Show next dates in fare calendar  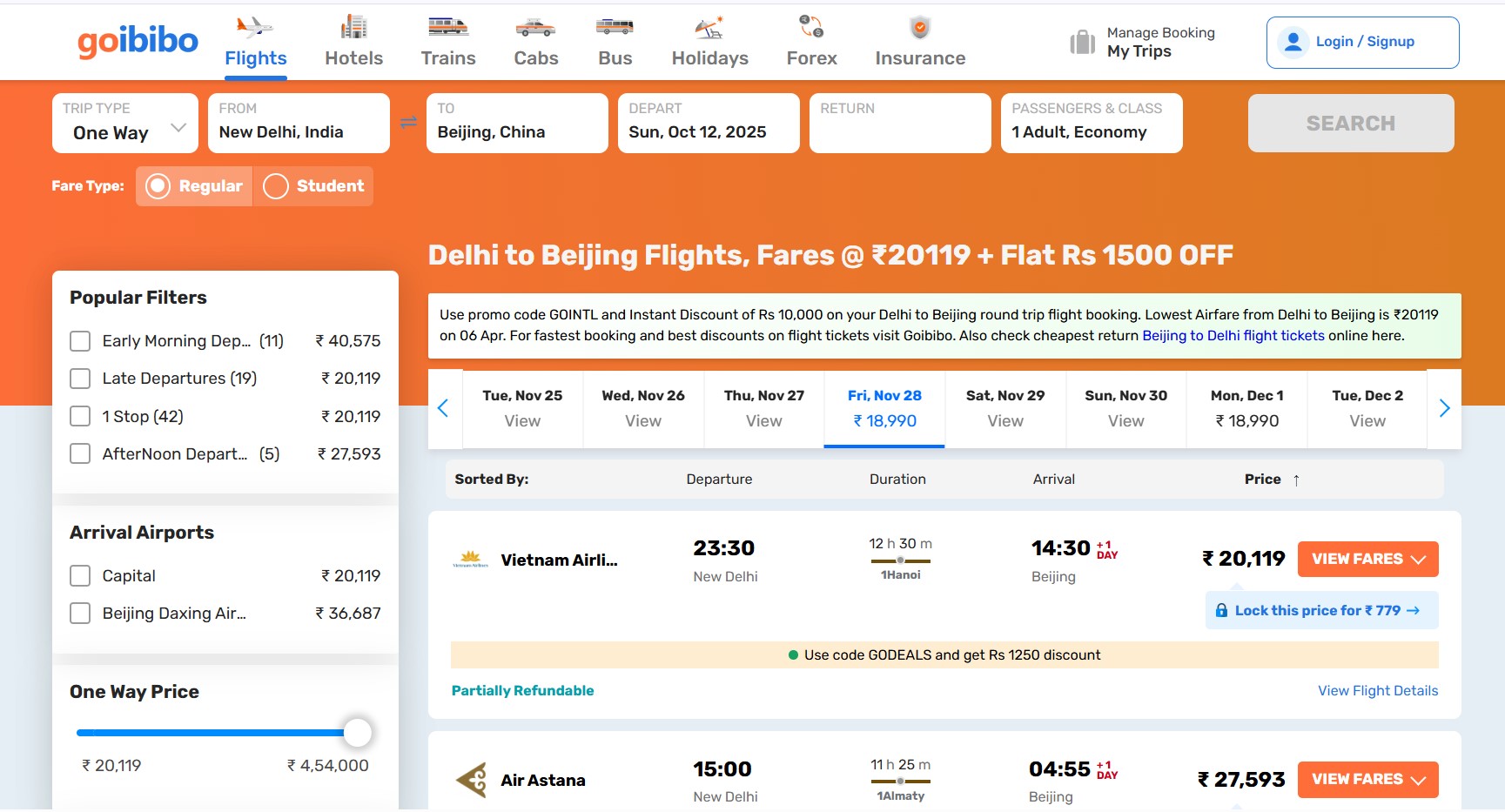pos(1444,408)
